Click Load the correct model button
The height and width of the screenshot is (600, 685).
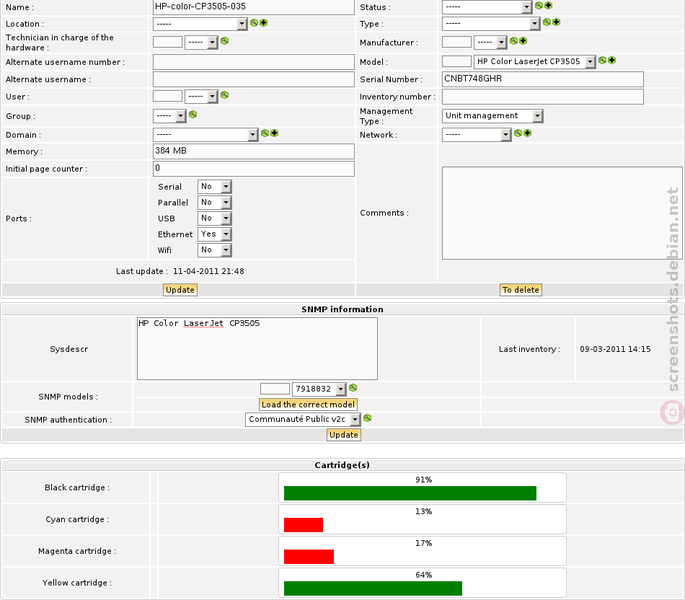pyautogui.click(x=308, y=404)
